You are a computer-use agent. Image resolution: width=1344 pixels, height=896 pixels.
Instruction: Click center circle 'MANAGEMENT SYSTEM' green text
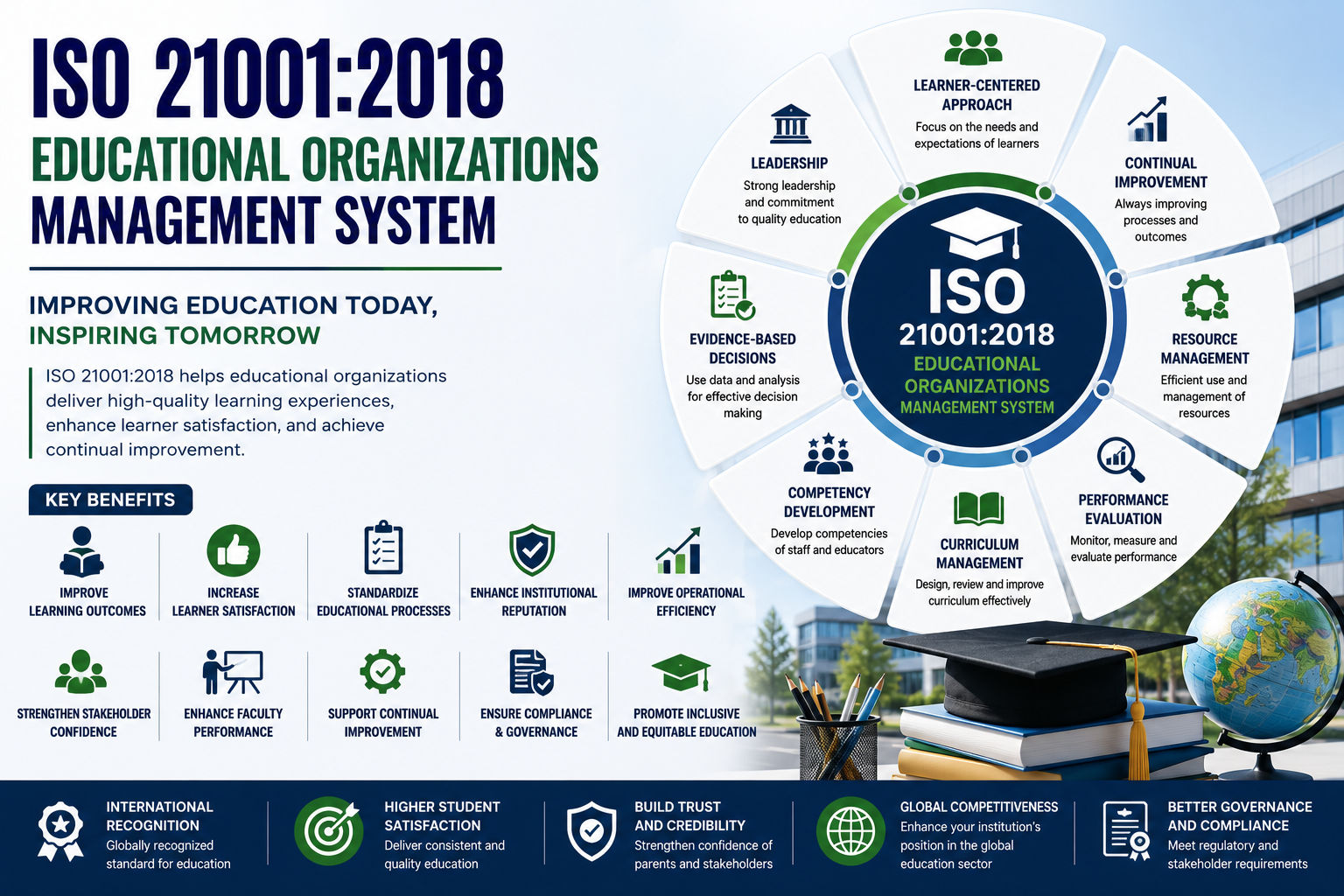[976, 407]
